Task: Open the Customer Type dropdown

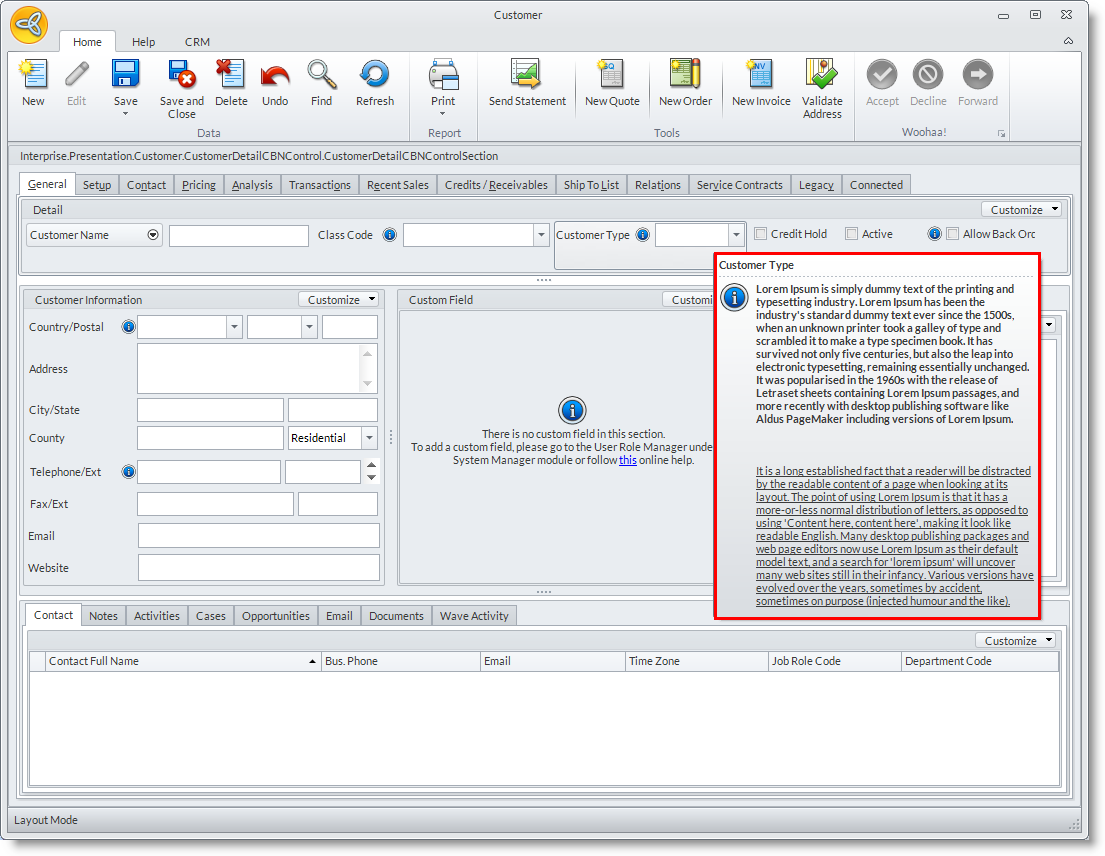Action: [736, 235]
